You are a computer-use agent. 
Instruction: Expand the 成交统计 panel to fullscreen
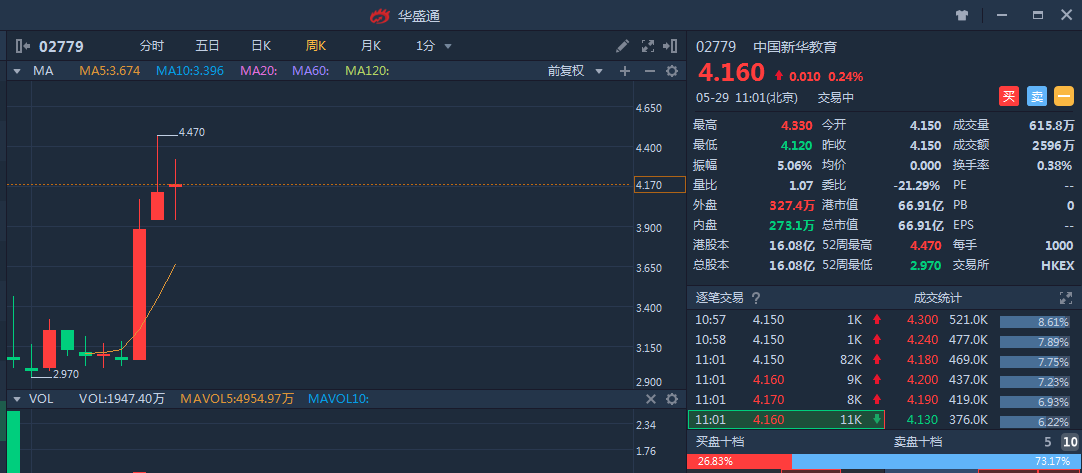(1065, 298)
